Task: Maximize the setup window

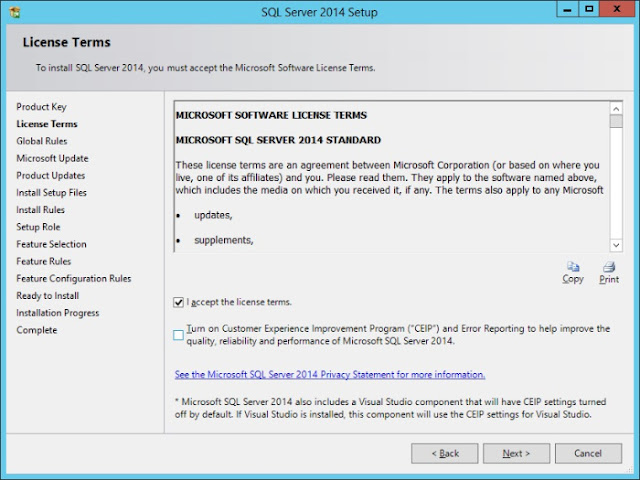Action: point(589,10)
